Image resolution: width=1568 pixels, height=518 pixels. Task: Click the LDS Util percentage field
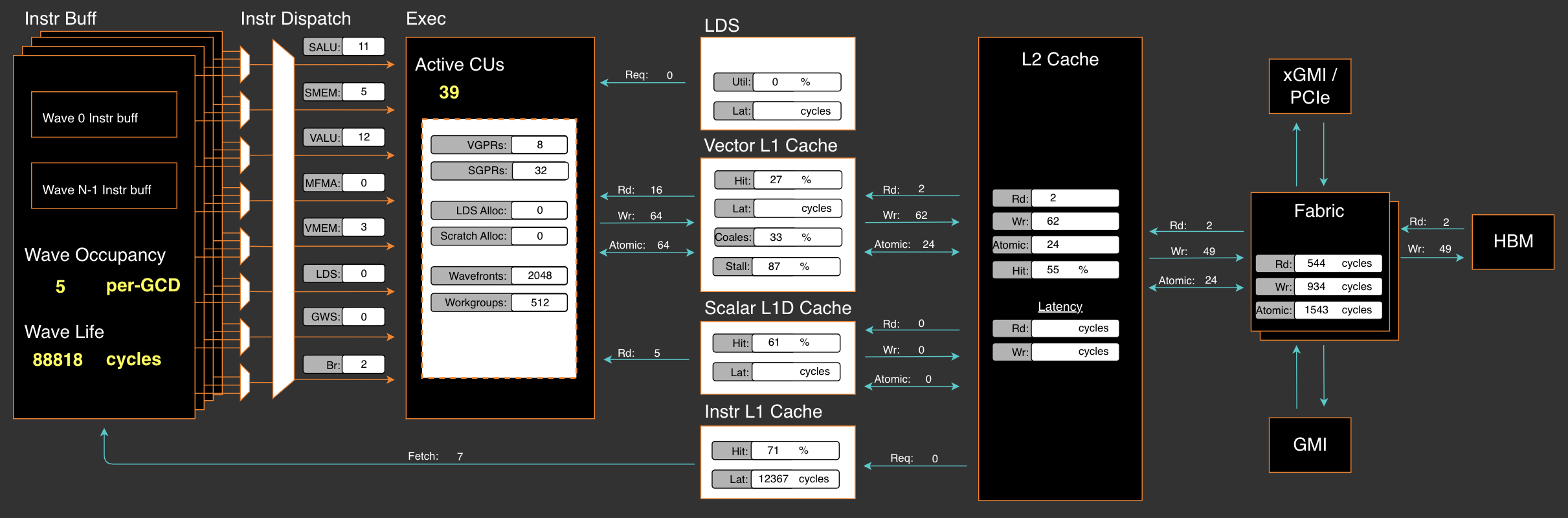796,82
